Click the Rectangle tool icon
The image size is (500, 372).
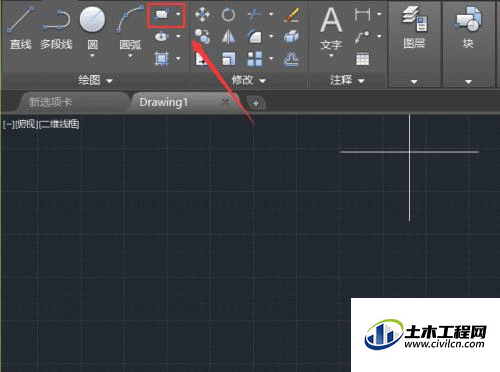162,14
